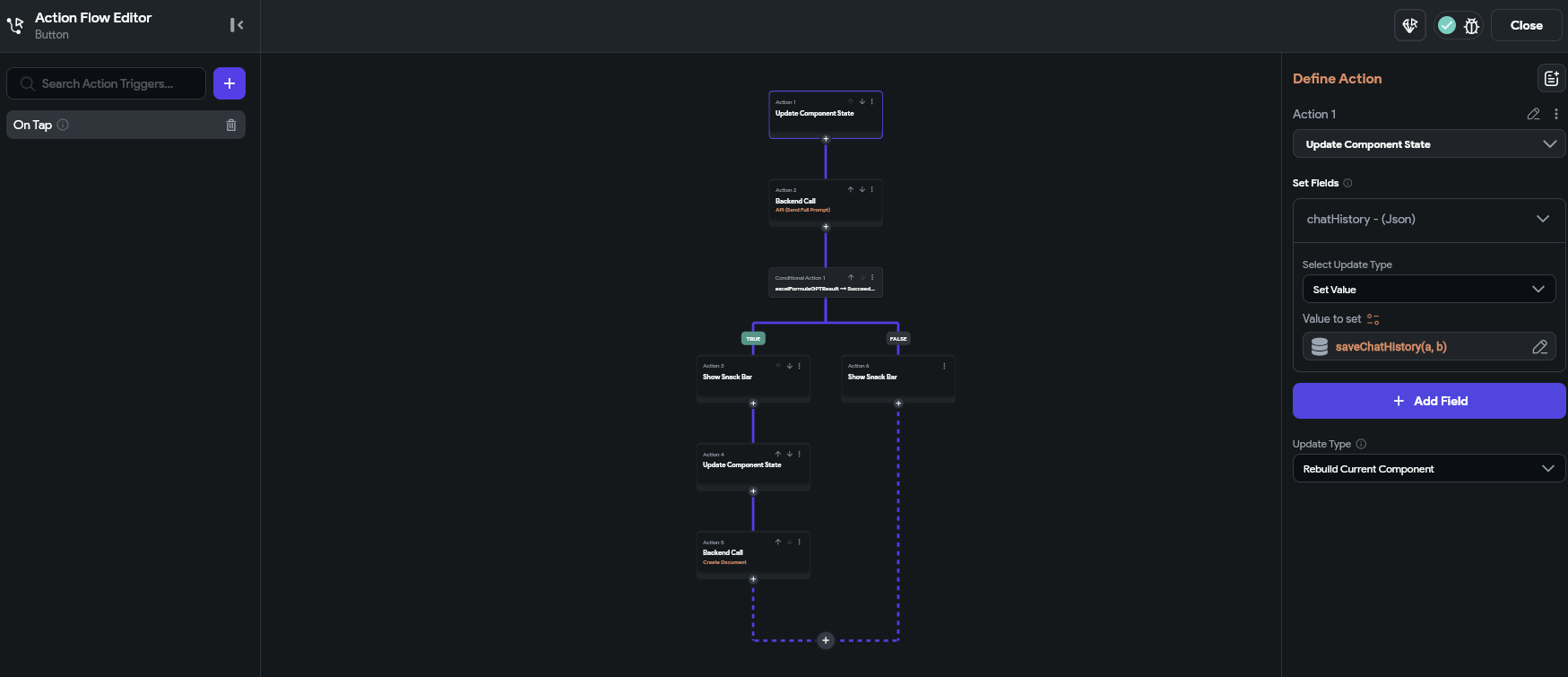This screenshot has height=677, width=1568.
Task: Add action below Action 4 node
Action: (x=753, y=491)
